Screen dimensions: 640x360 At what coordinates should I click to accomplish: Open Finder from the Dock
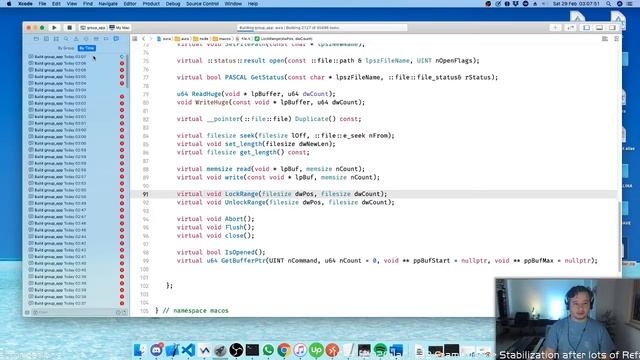click(x=140, y=350)
